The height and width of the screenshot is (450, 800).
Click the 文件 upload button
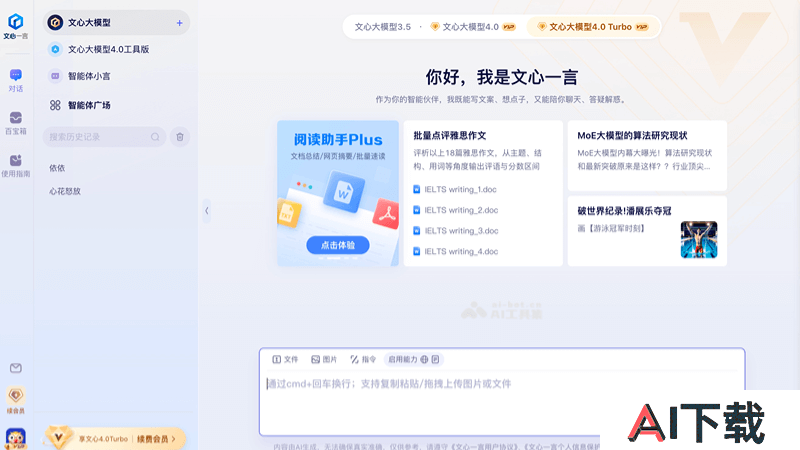285,359
